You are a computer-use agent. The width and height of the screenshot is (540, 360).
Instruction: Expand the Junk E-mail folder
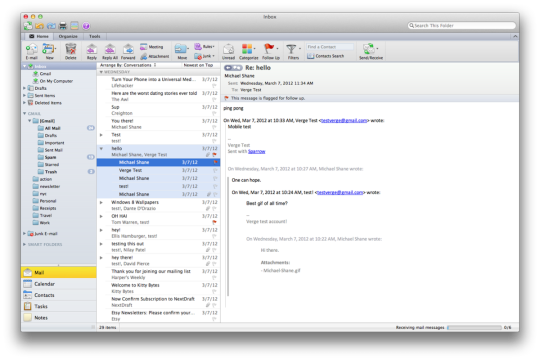click(24, 234)
